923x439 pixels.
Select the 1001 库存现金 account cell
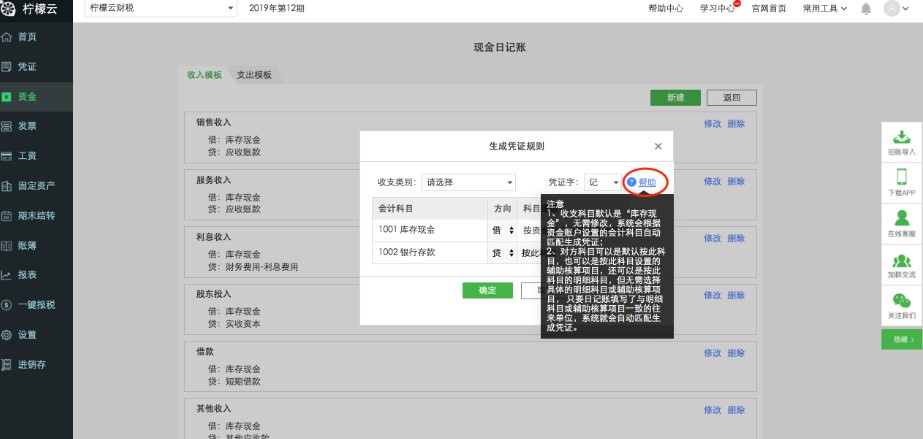point(430,230)
